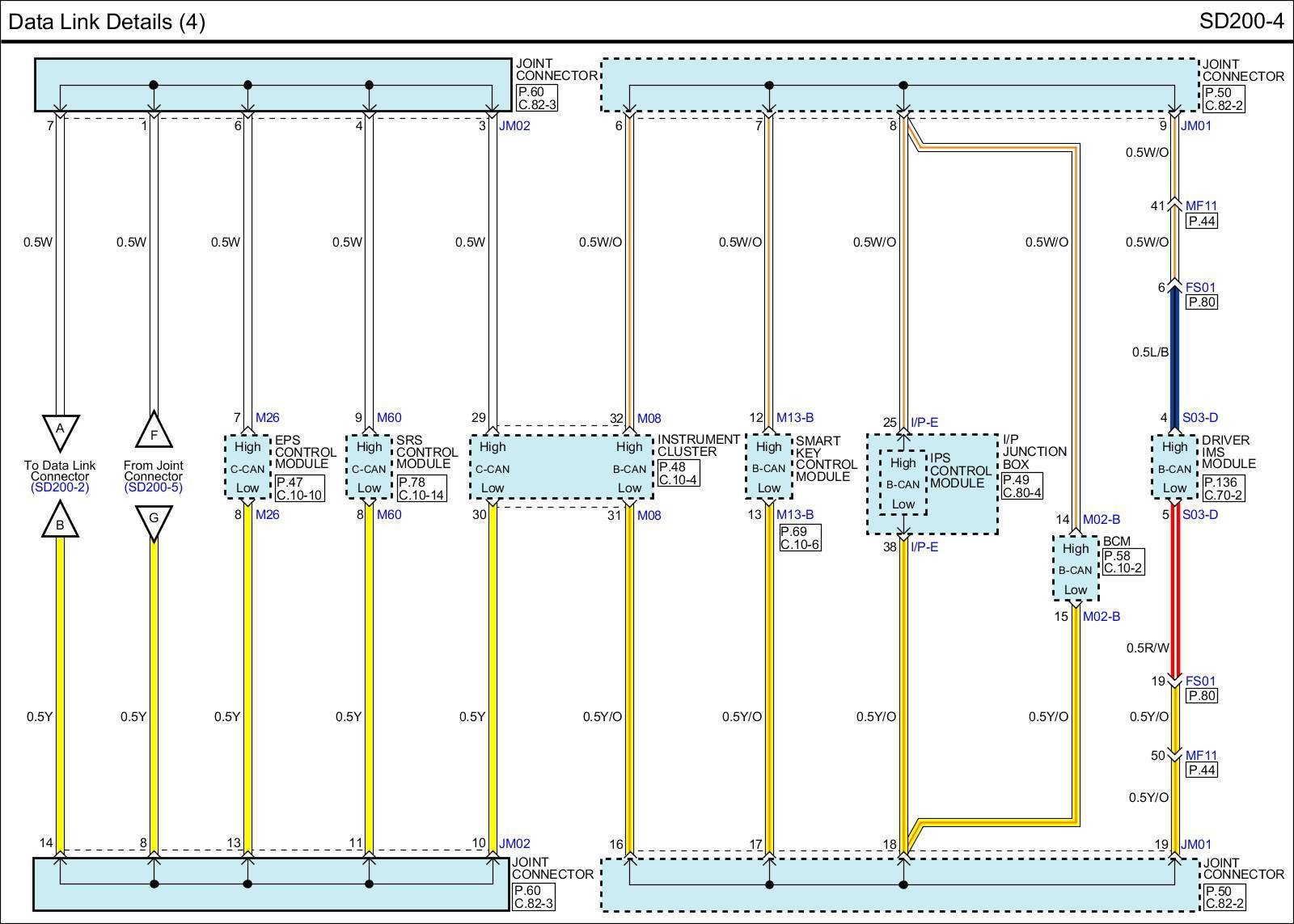Click the SRS Control Module C-CAN box
Image resolution: width=1294 pixels, height=924 pixels.
[369, 467]
